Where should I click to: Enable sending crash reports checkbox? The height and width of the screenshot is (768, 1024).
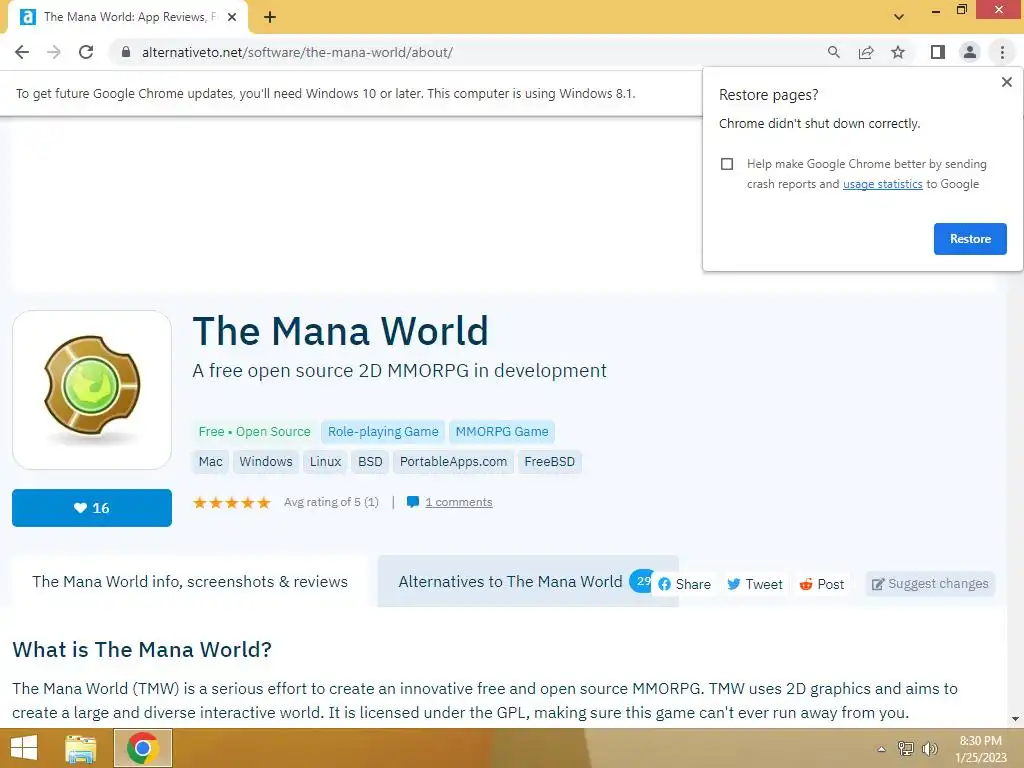click(x=727, y=164)
